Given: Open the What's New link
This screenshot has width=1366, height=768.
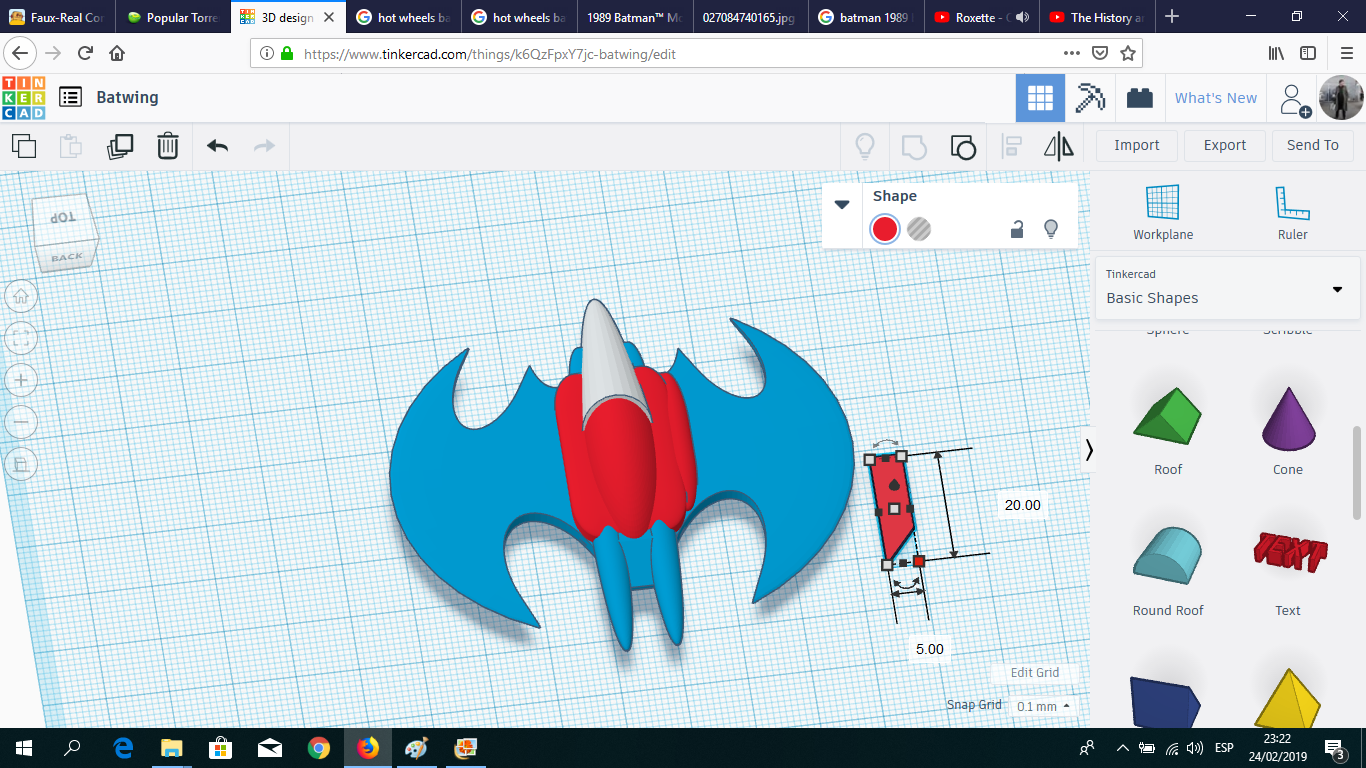Looking at the screenshot, I should click(x=1216, y=98).
